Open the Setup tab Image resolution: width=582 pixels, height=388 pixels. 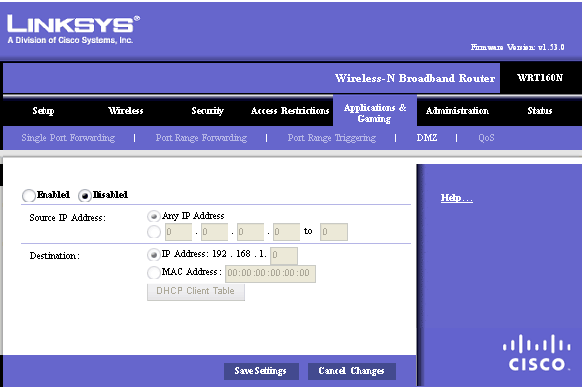(43, 111)
